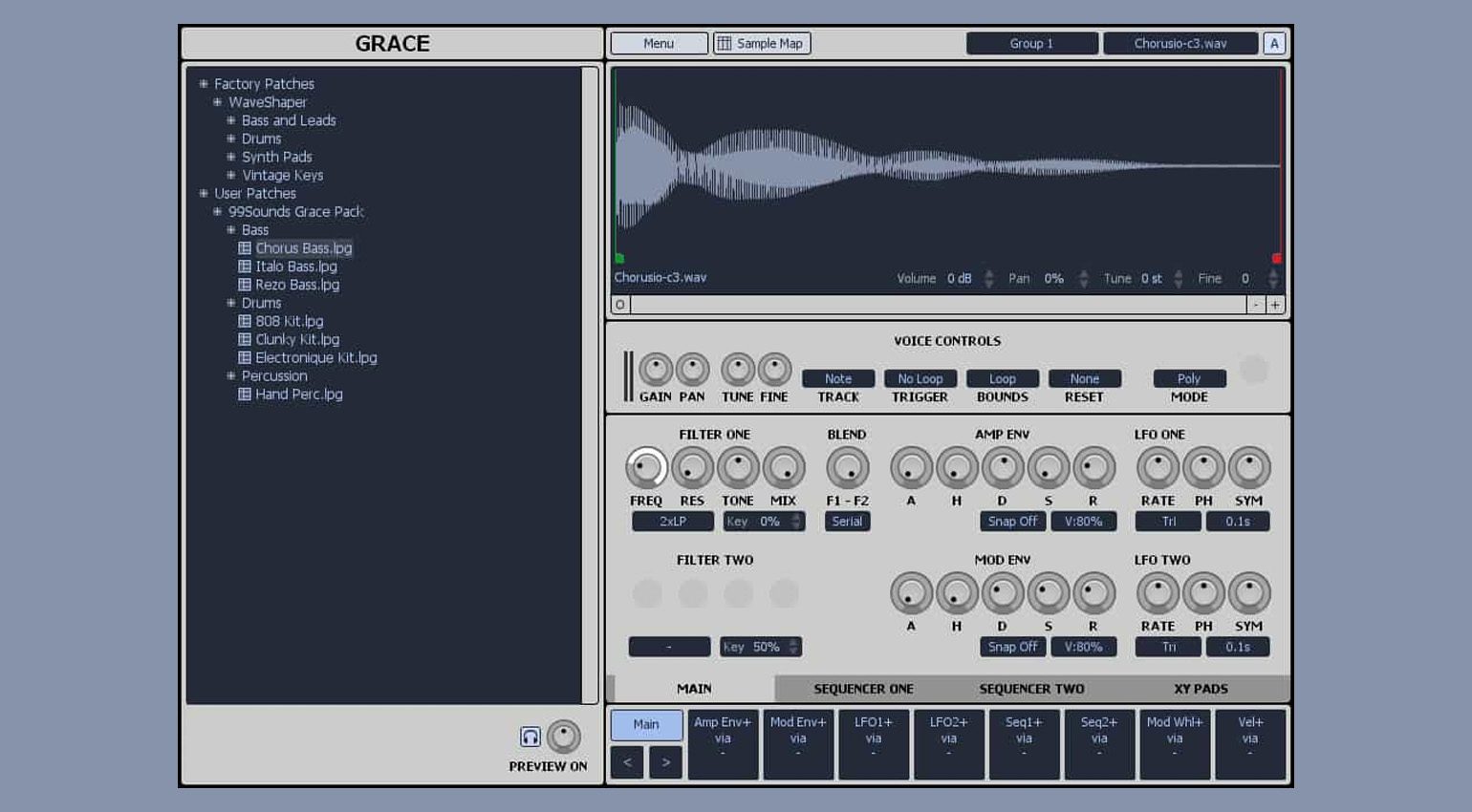Switch to SEQUENCER TWO tab

(x=1031, y=689)
